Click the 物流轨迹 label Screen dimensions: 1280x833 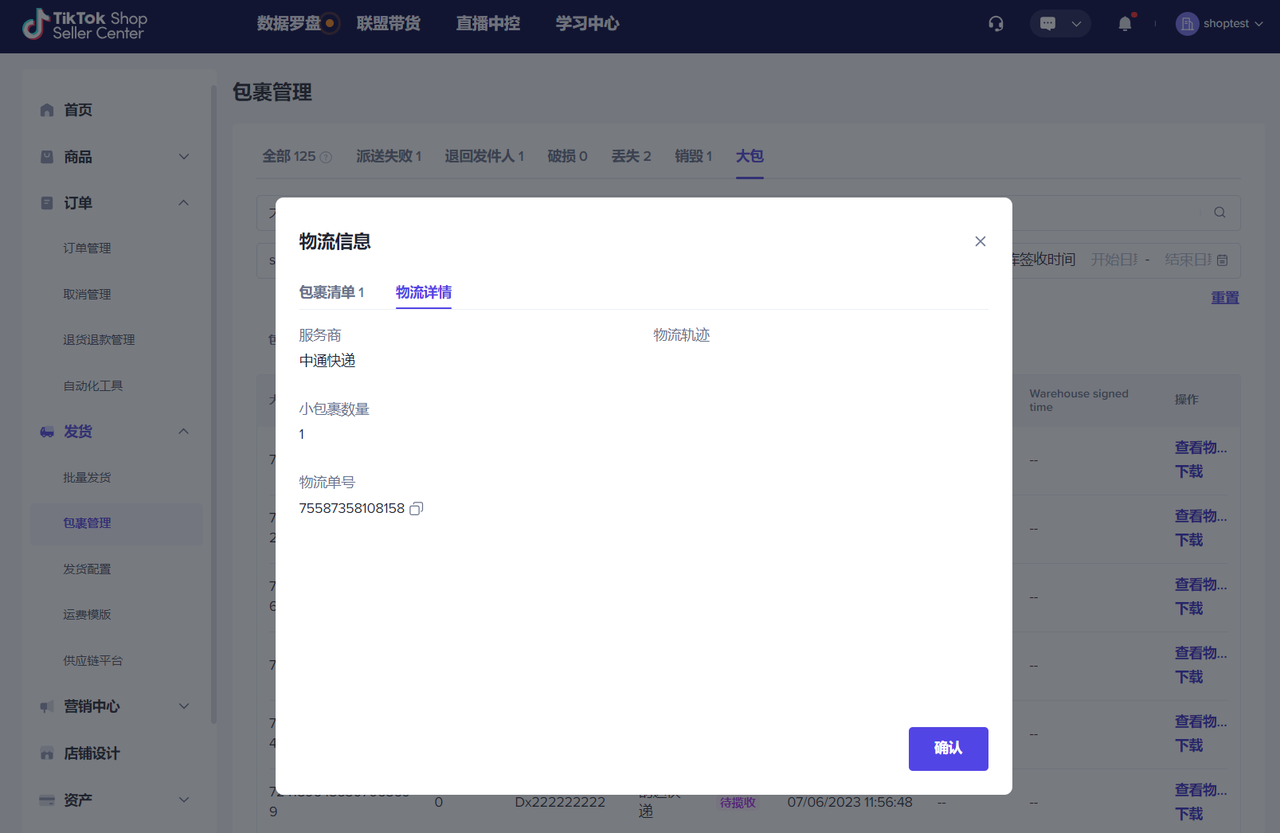pos(682,335)
